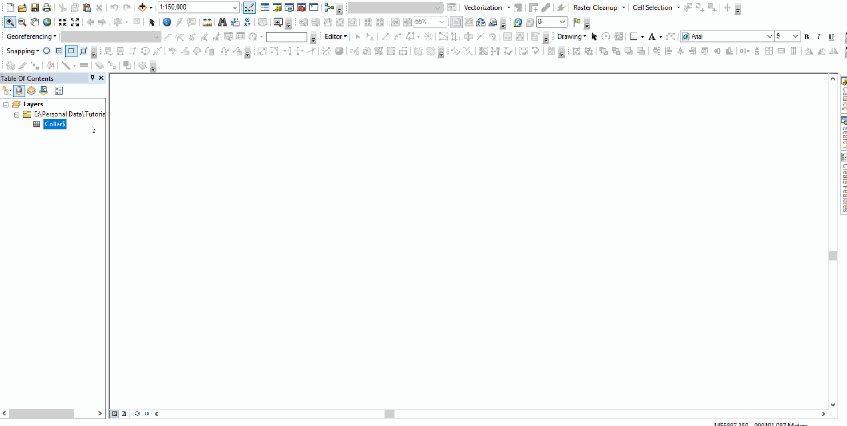
Task: Toggle Edge Snapping icon
Action: (x=83, y=51)
